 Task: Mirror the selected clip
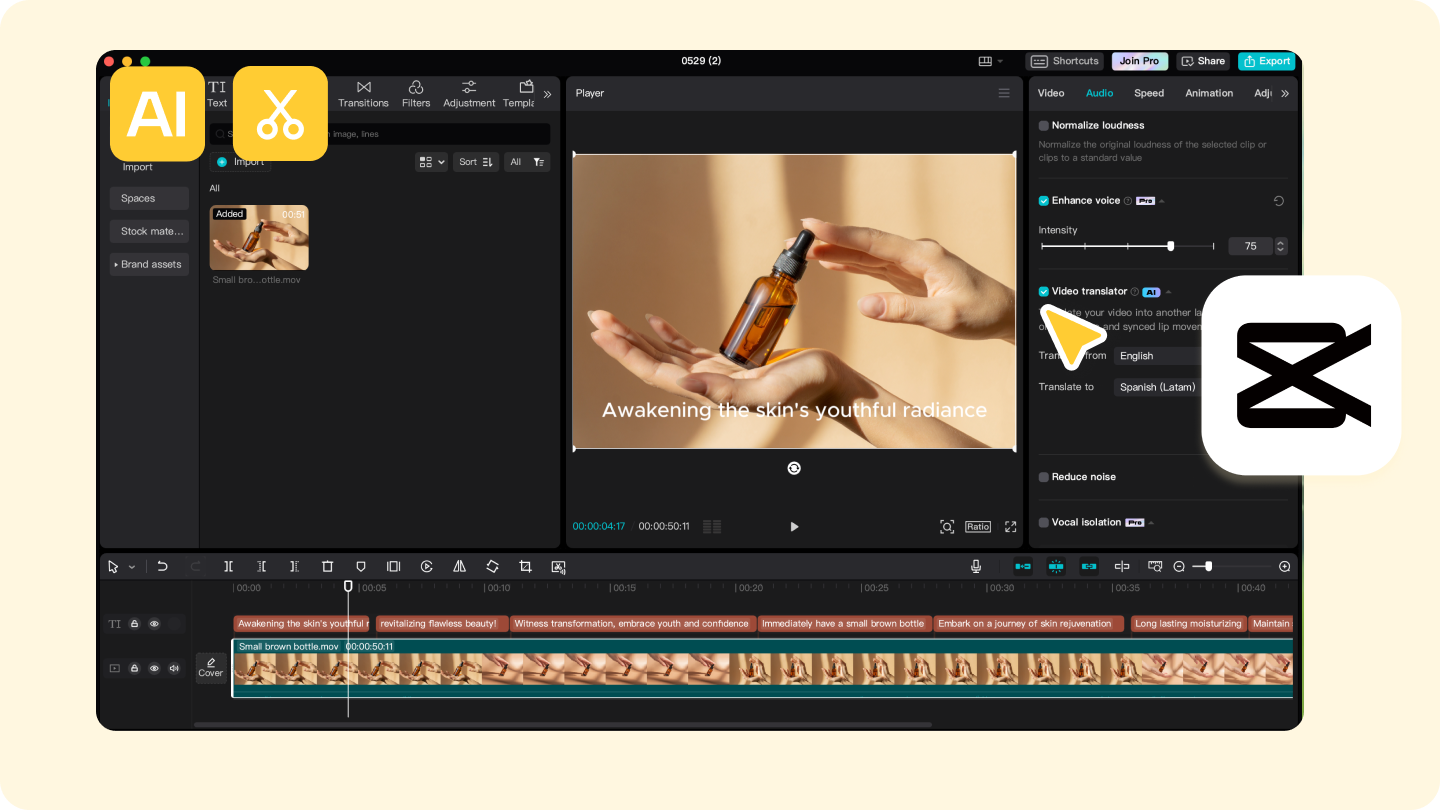459,566
